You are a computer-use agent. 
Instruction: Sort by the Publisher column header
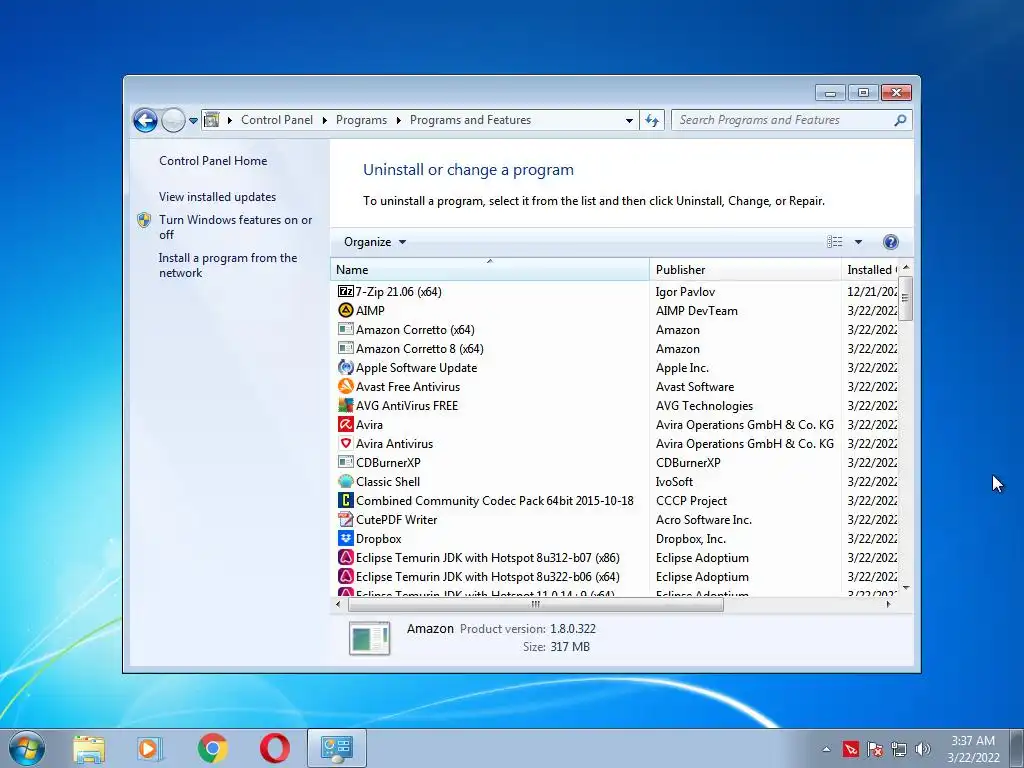click(745, 269)
